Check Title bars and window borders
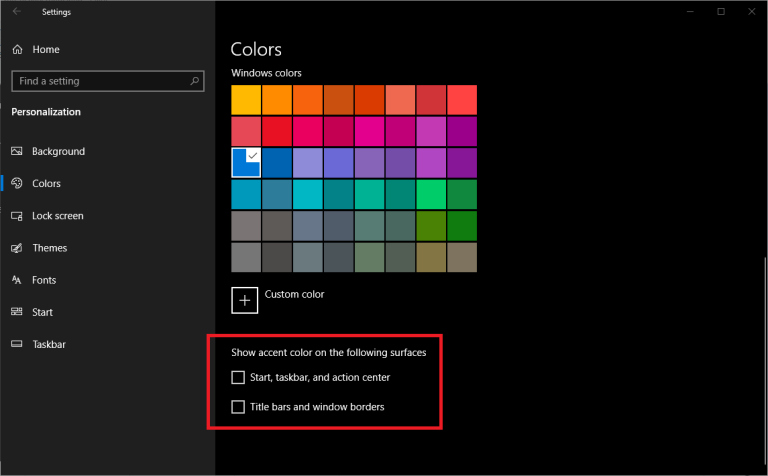Viewport: 768px width, 476px height. click(238, 407)
